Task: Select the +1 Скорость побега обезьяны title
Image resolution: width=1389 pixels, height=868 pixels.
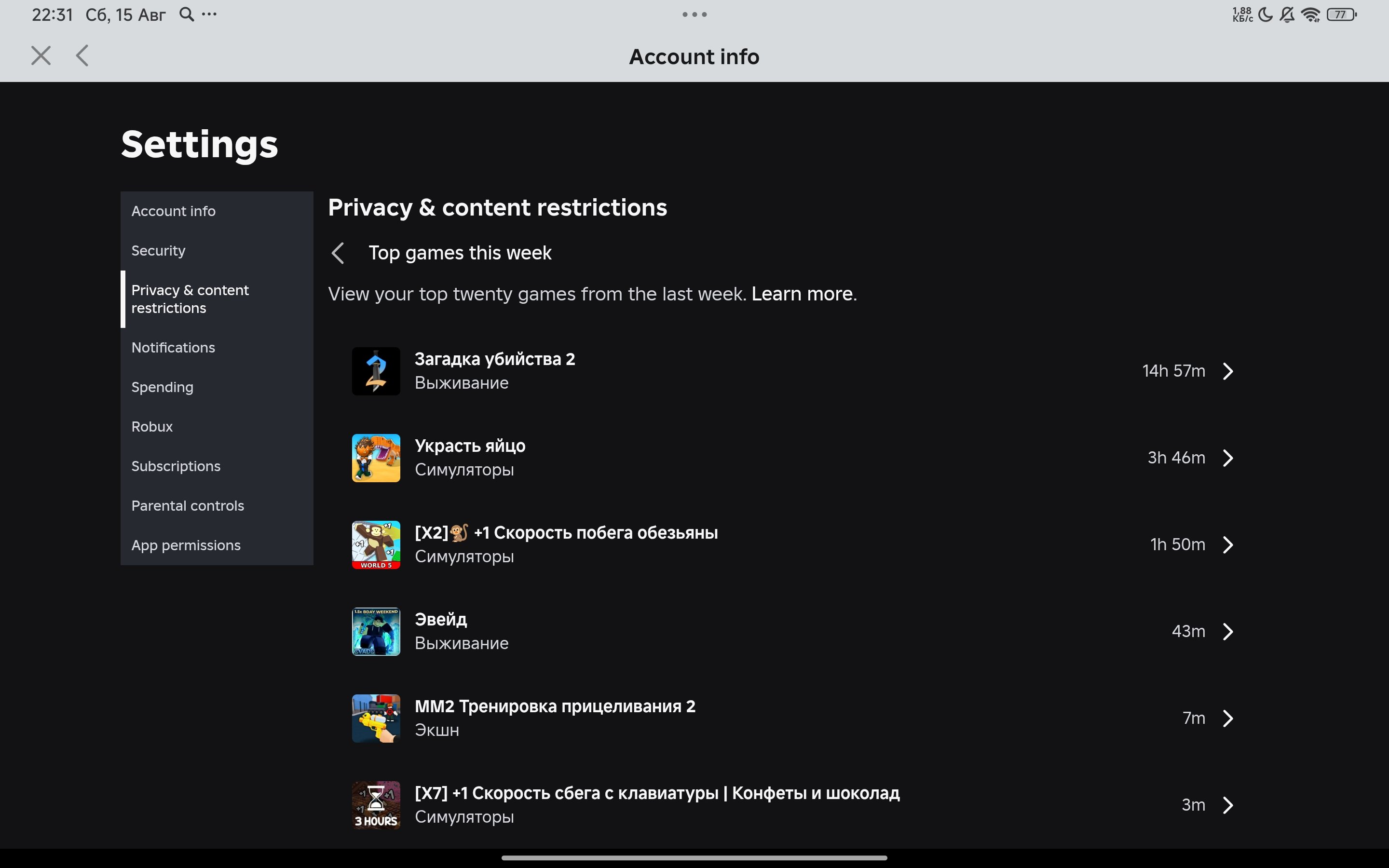Action: 566,533
